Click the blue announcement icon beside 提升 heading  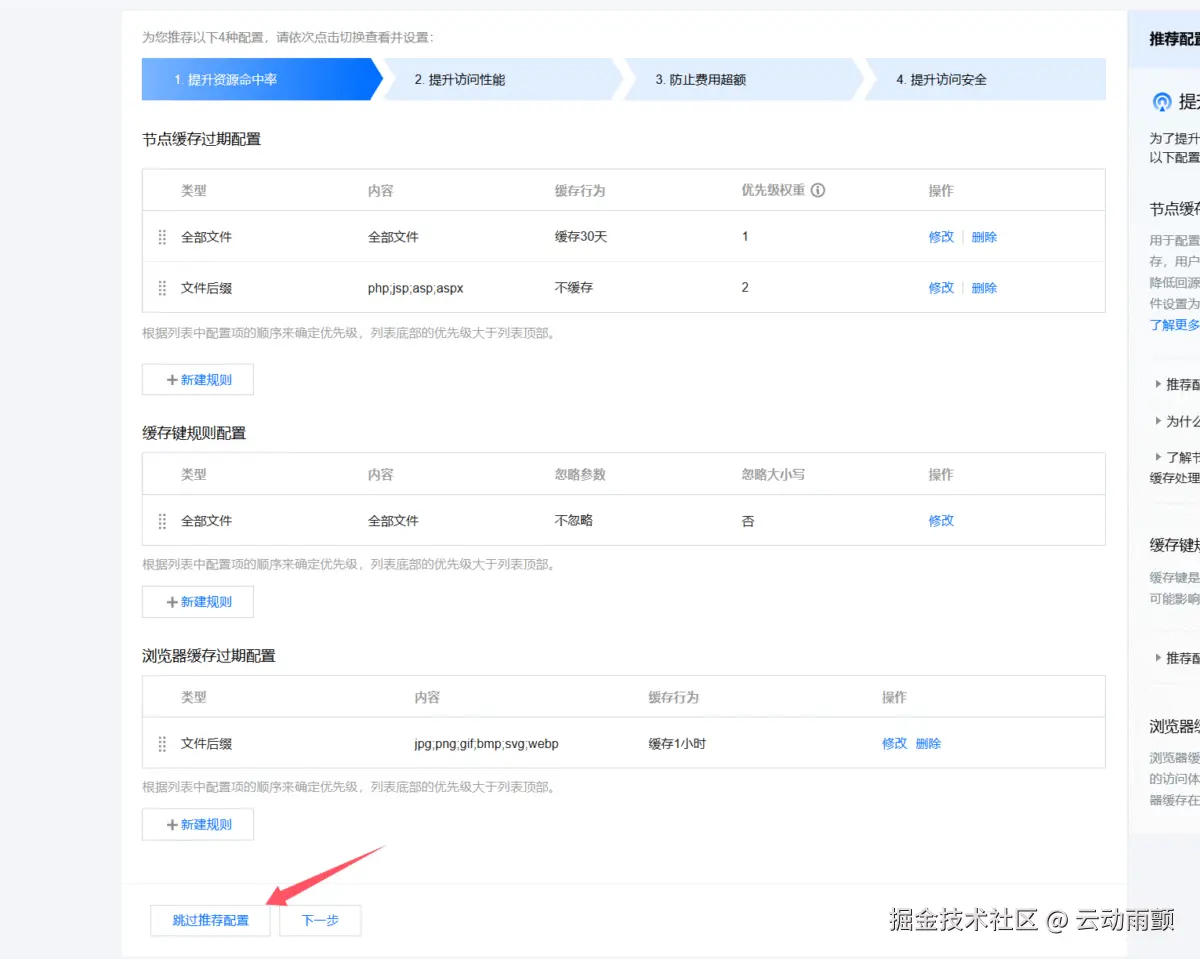1160,101
